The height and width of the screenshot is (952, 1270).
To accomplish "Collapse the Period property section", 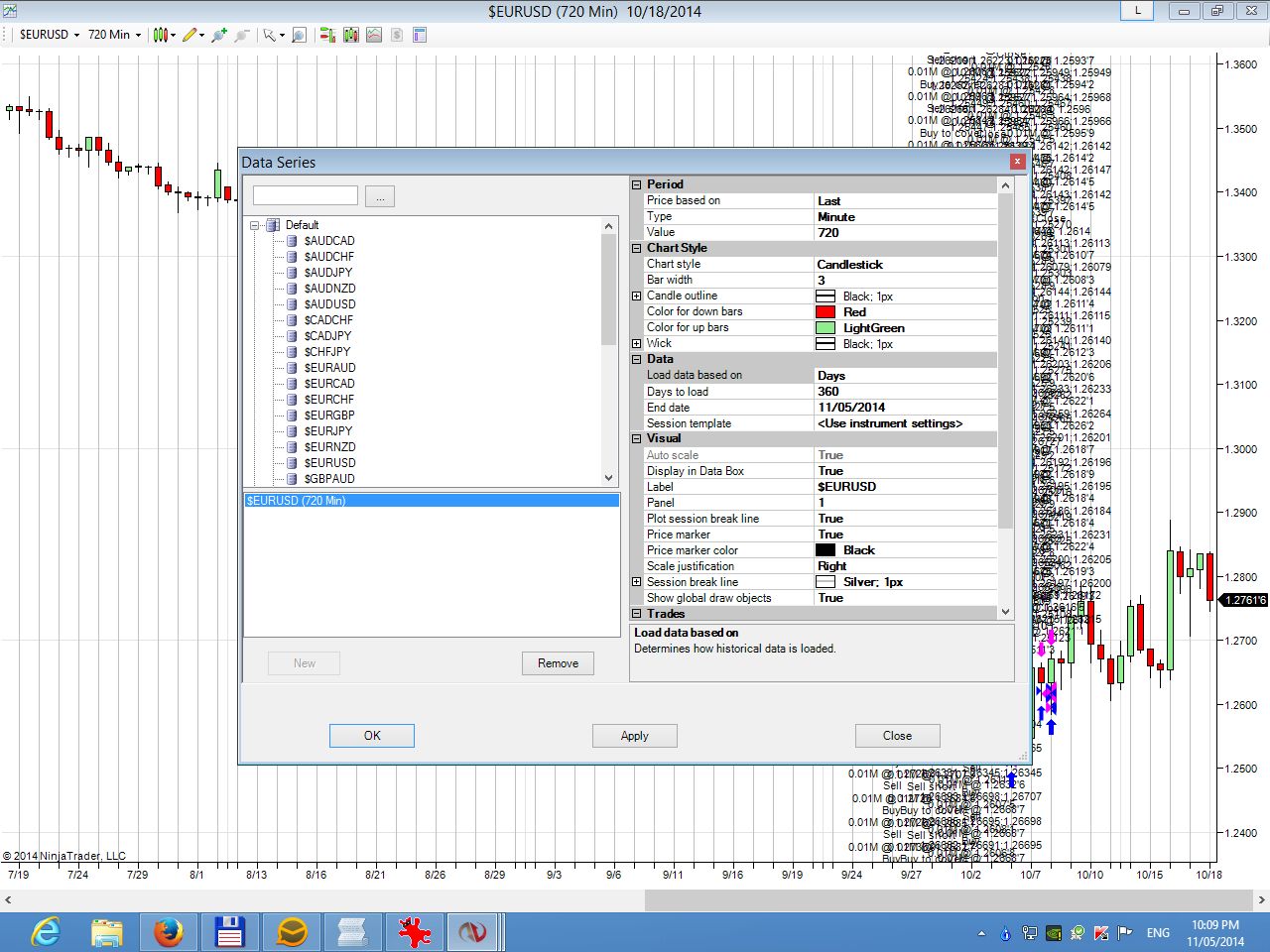I will point(636,184).
